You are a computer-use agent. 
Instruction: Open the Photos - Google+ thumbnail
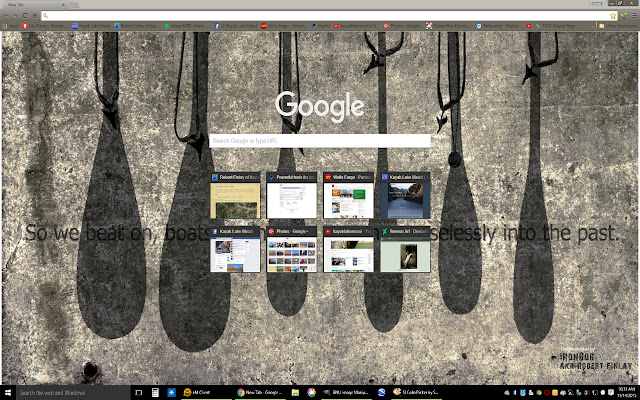[x=292, y=249]
